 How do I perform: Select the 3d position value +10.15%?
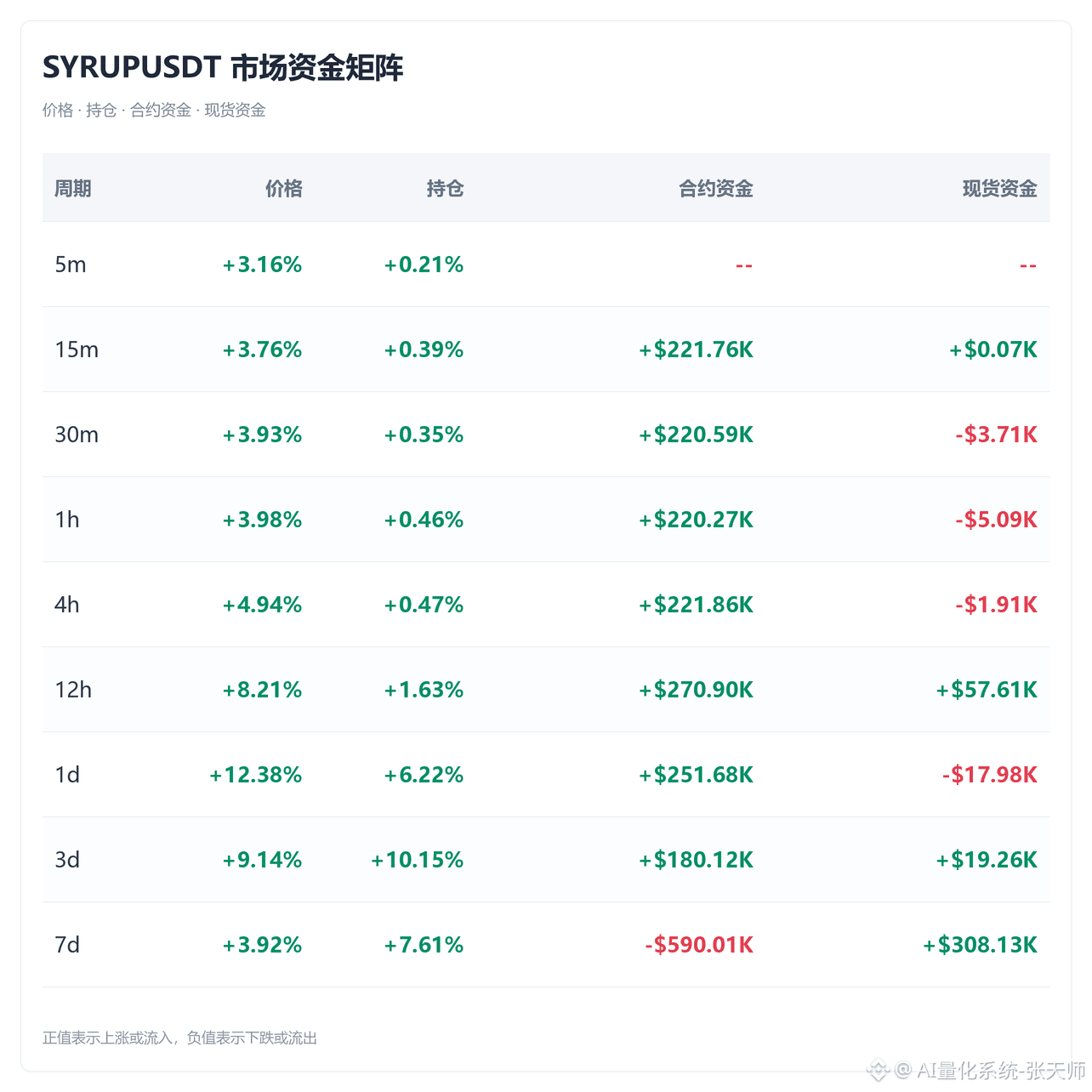click(x=418, y=860)
